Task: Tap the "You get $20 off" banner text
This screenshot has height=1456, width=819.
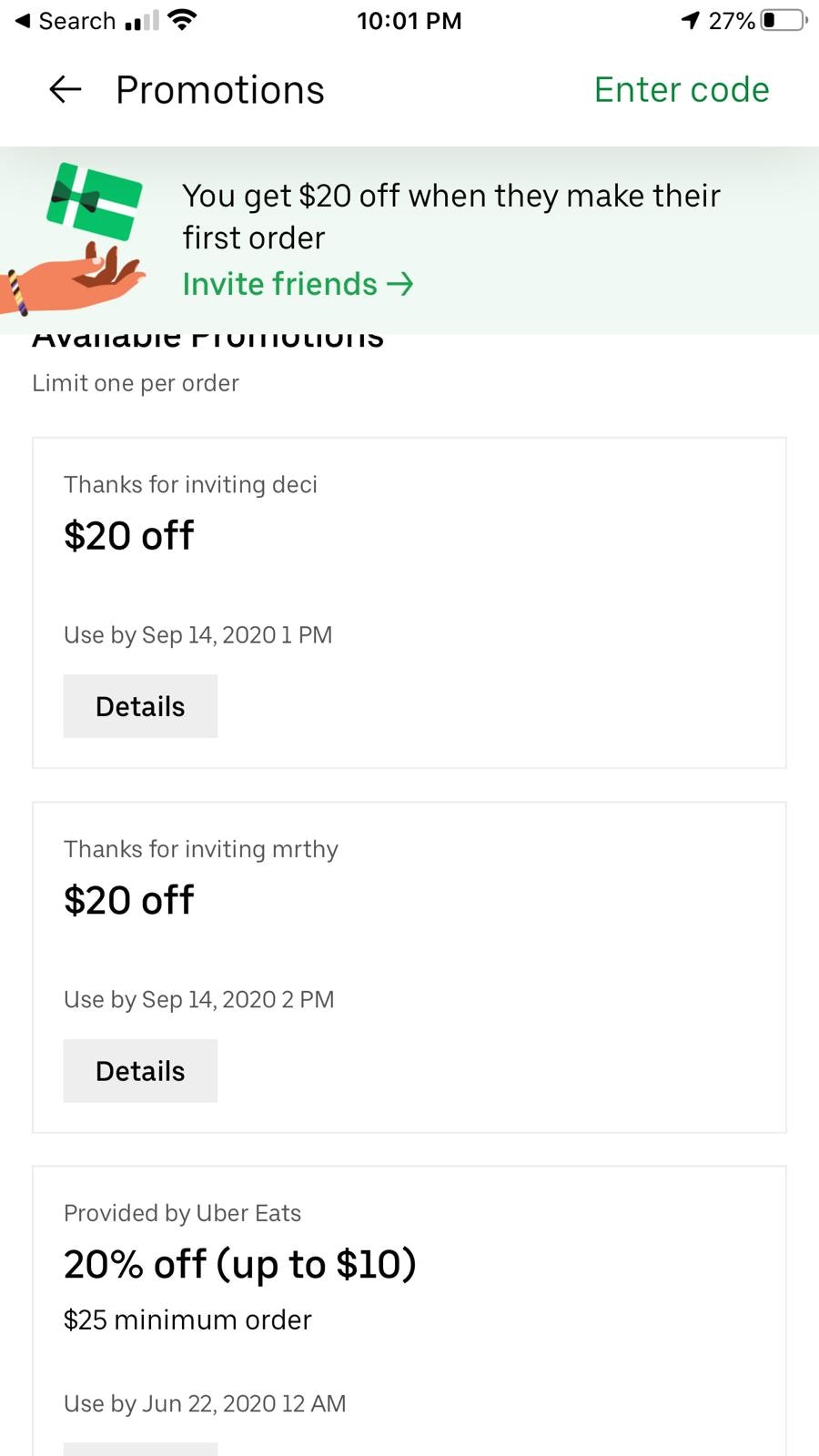Action: click(450, 217)
